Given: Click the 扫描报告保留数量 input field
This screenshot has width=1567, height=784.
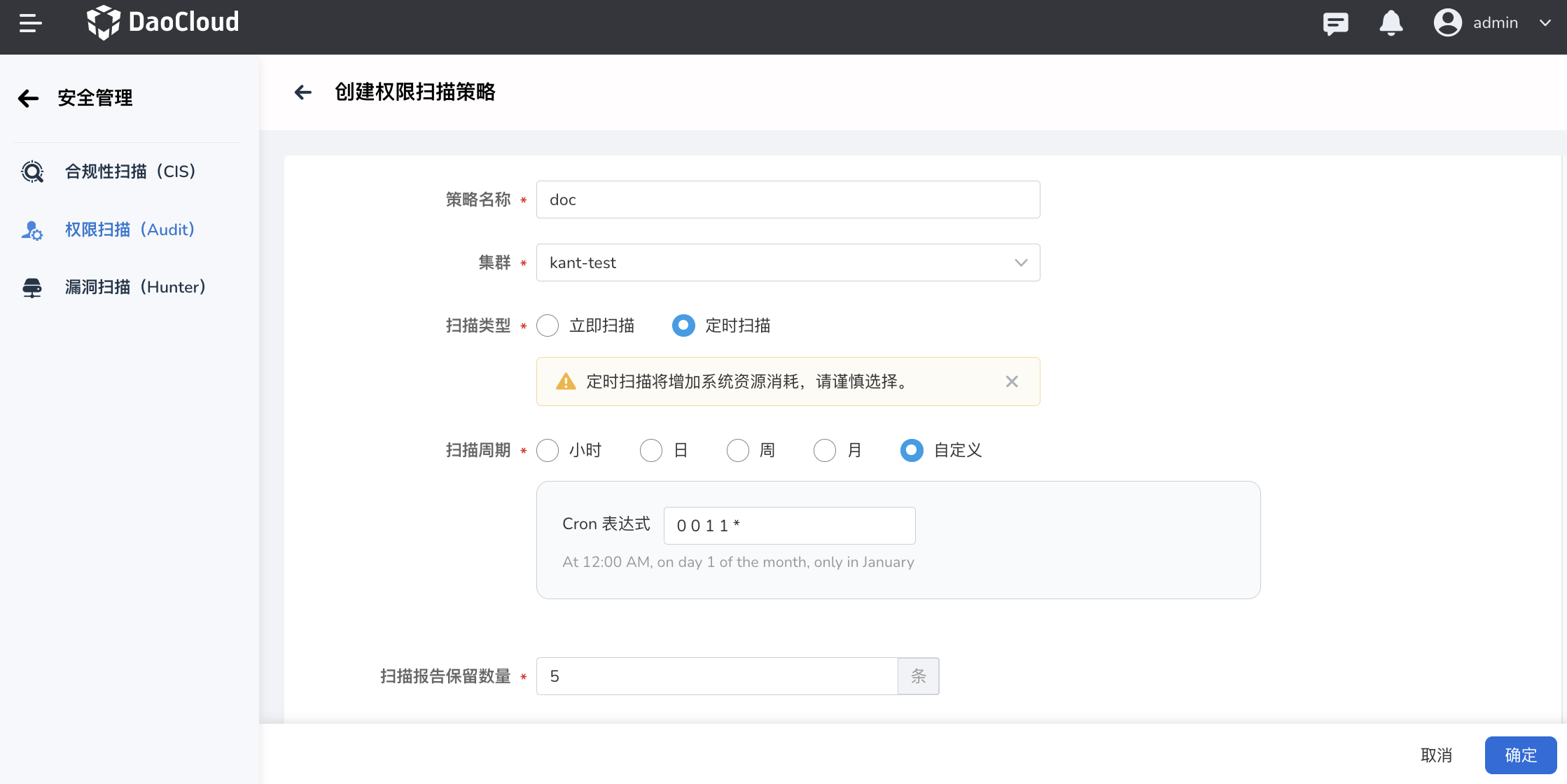Looking at the screenshot, I should (717, 676).
